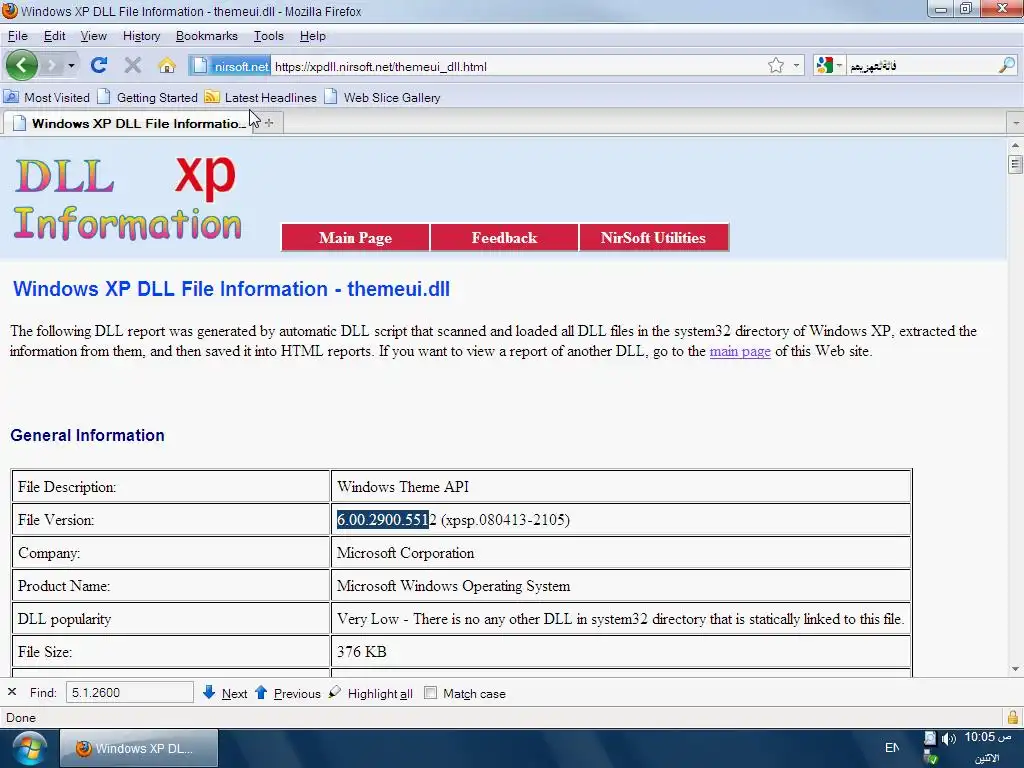Click the volume speaker tray icon
Viewport: 1024px width, 768px height.
(x=949, y=739)
